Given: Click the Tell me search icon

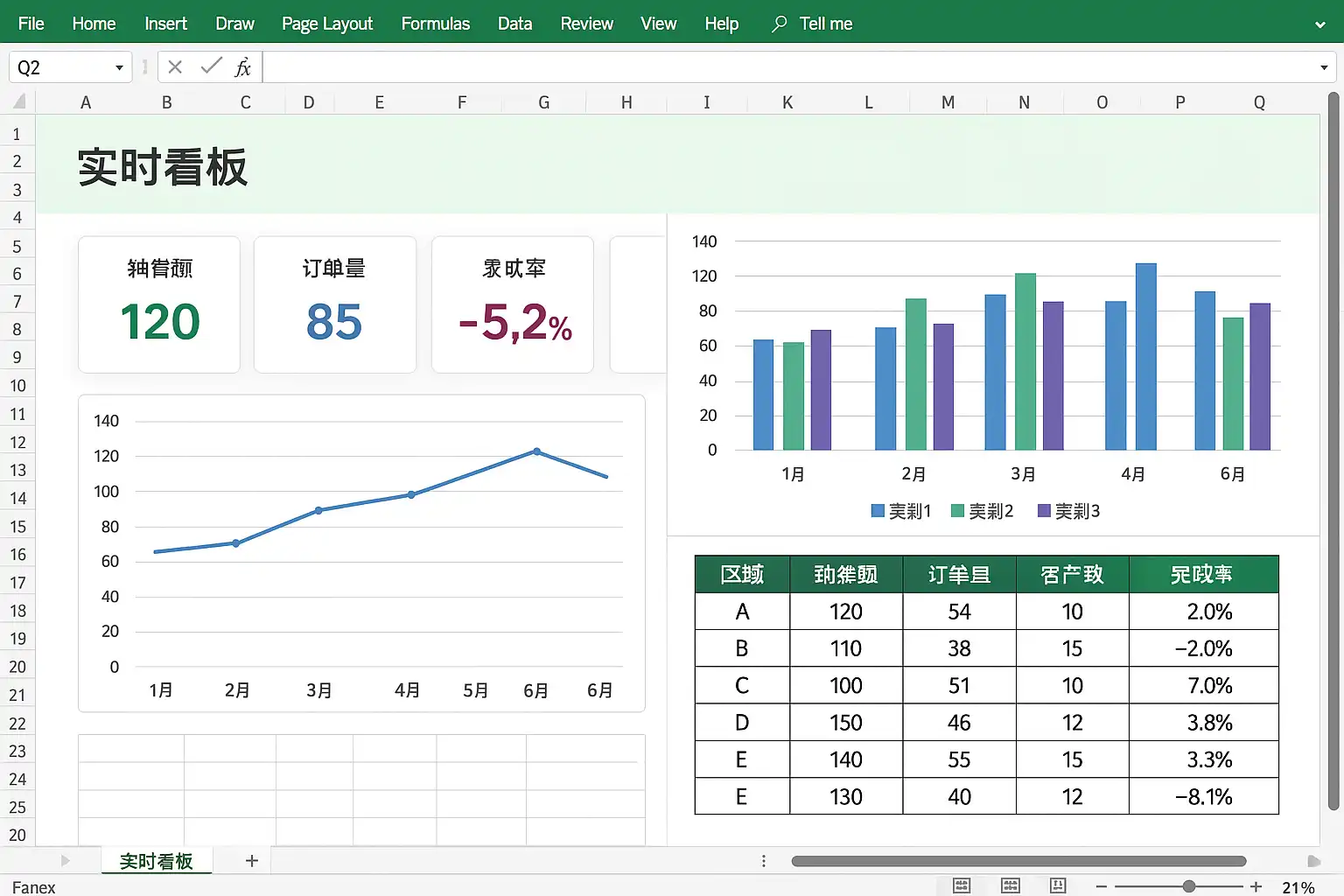Looking at the screenshot, I should [779, 24].
